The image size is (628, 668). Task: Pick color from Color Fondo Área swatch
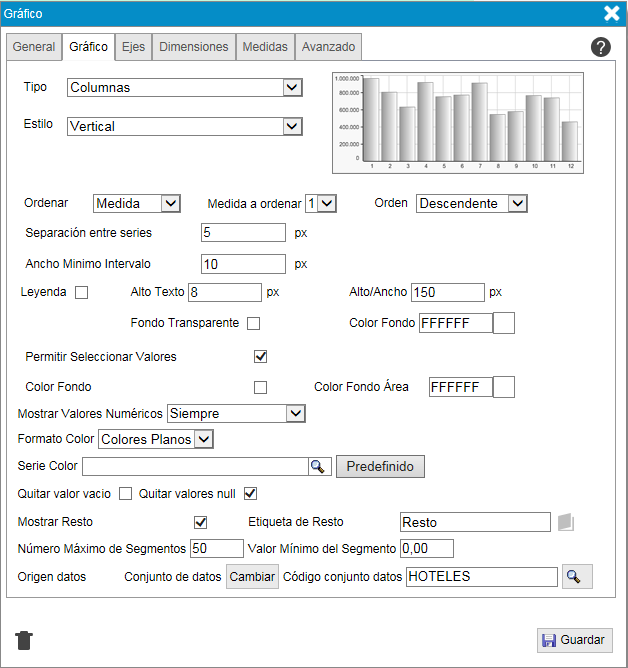[504, 387]
